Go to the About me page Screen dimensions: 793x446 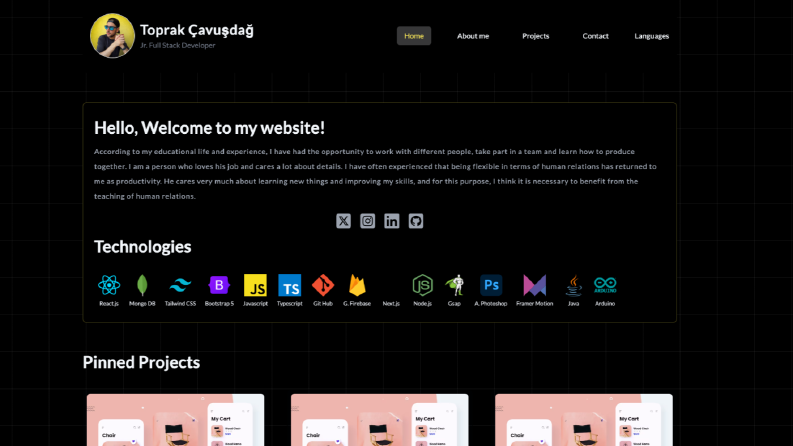coord(473,36)
